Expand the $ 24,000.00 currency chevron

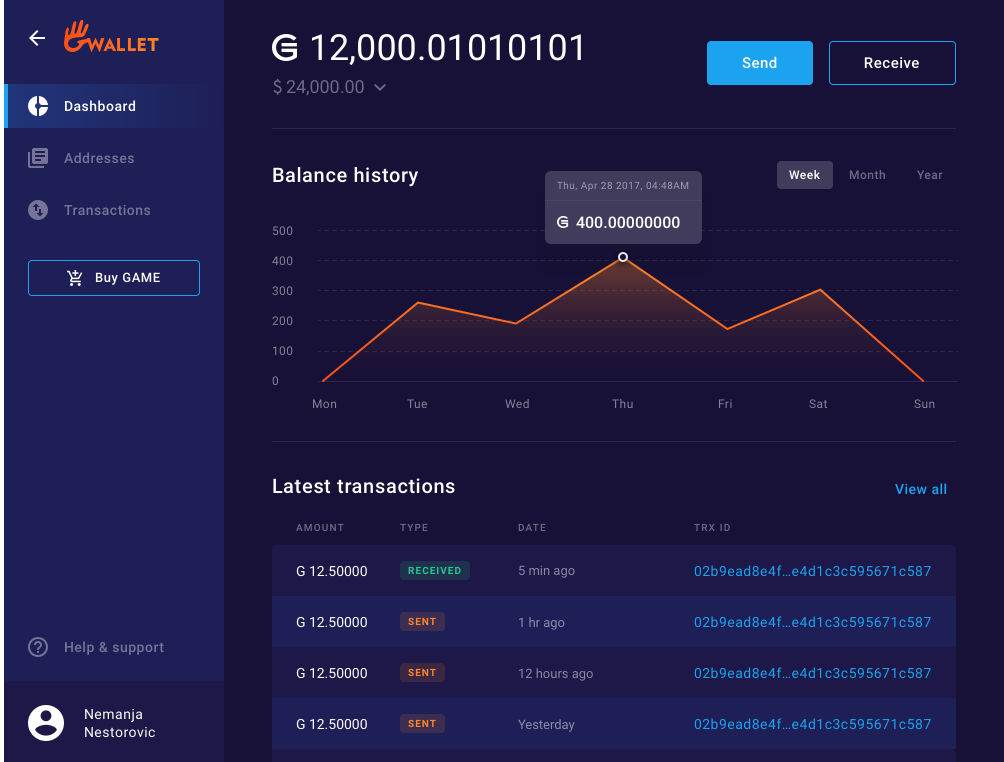380,87
